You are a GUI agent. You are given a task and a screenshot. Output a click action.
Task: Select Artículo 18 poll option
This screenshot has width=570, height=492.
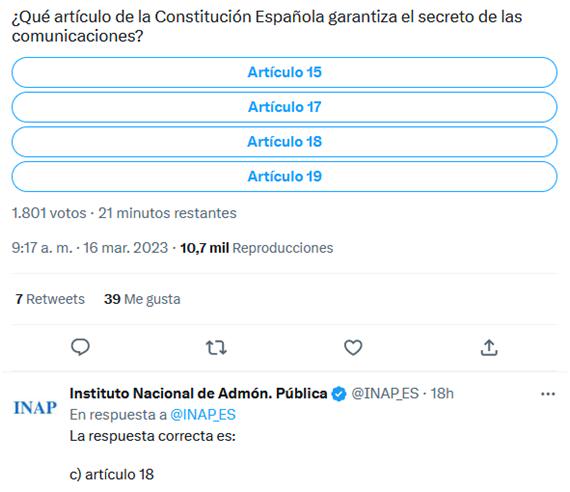(284, 141)
